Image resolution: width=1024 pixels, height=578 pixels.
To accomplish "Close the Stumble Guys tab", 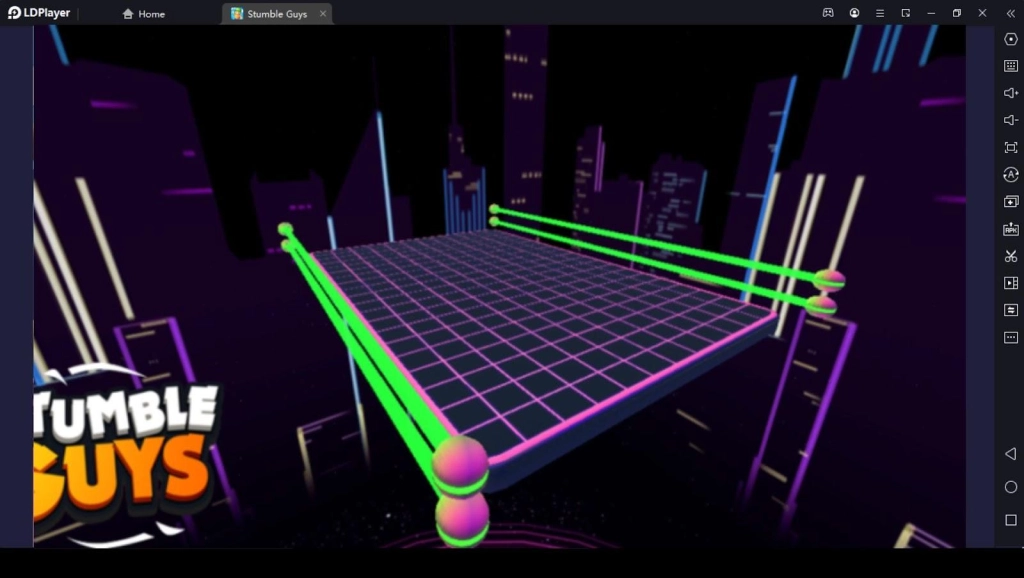I will (323, 14).
